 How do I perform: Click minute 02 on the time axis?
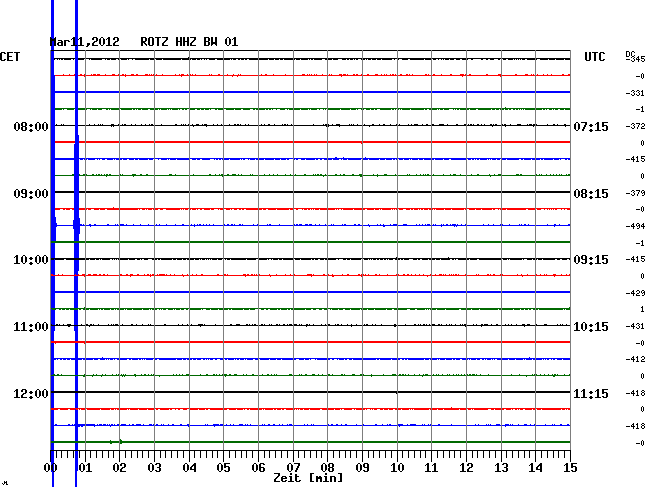[119, 468]
